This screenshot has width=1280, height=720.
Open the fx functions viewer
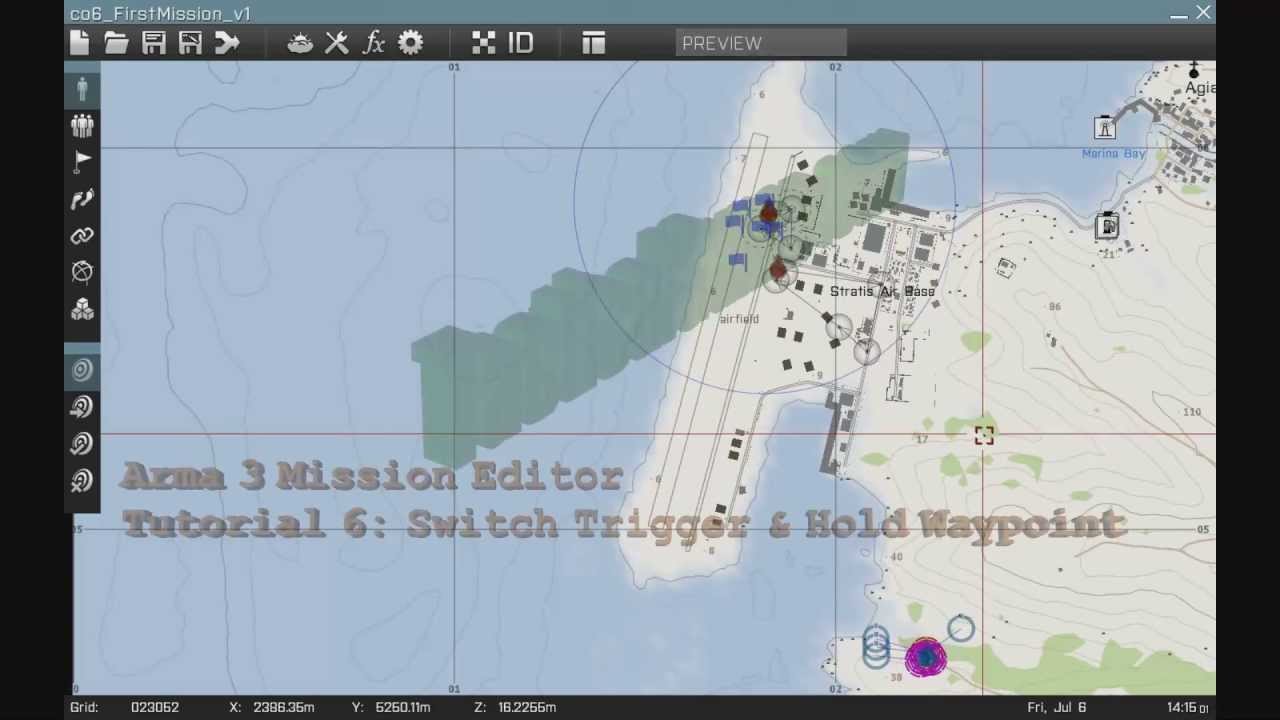click(x=374, y=43)
